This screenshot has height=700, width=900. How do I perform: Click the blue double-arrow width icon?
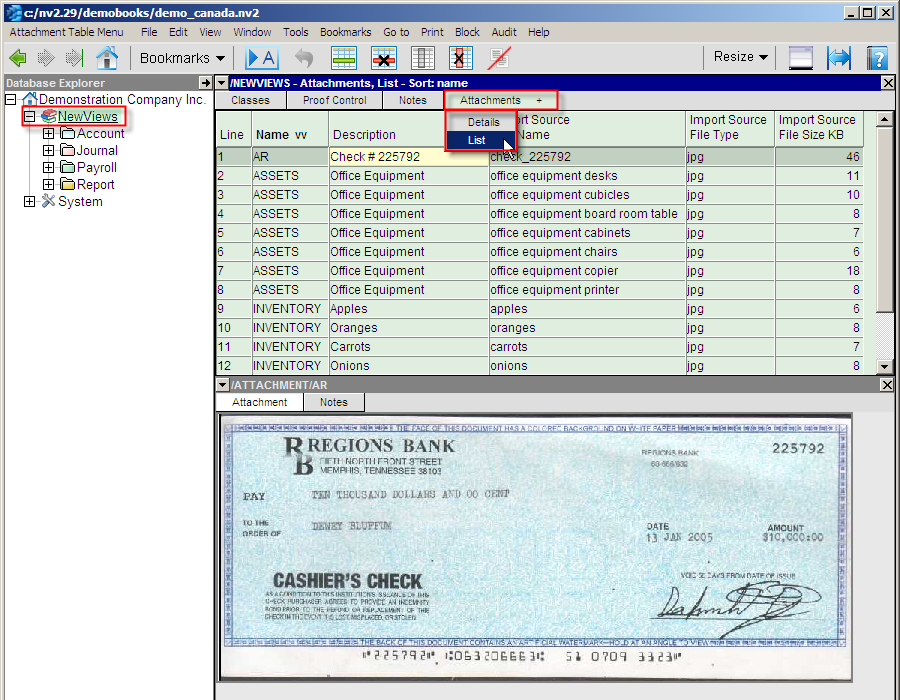coord(838,58)
